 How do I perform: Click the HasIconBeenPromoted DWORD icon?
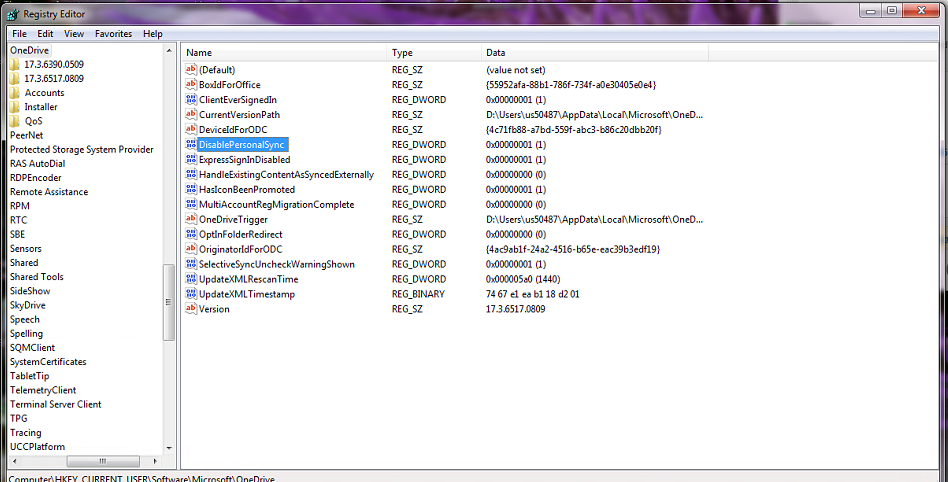(191, 189)
